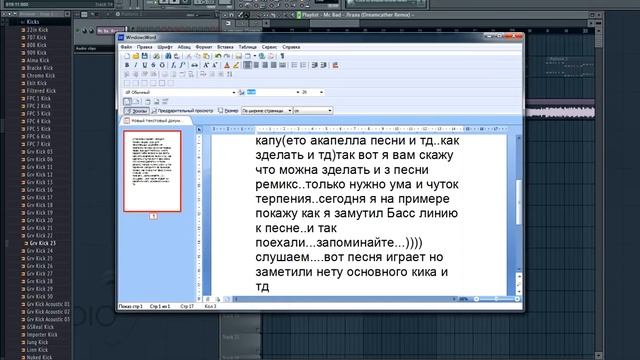Screen dimensions: 640x360
Task: Click the icon beside the font name box
Action: tap(241, 92)
